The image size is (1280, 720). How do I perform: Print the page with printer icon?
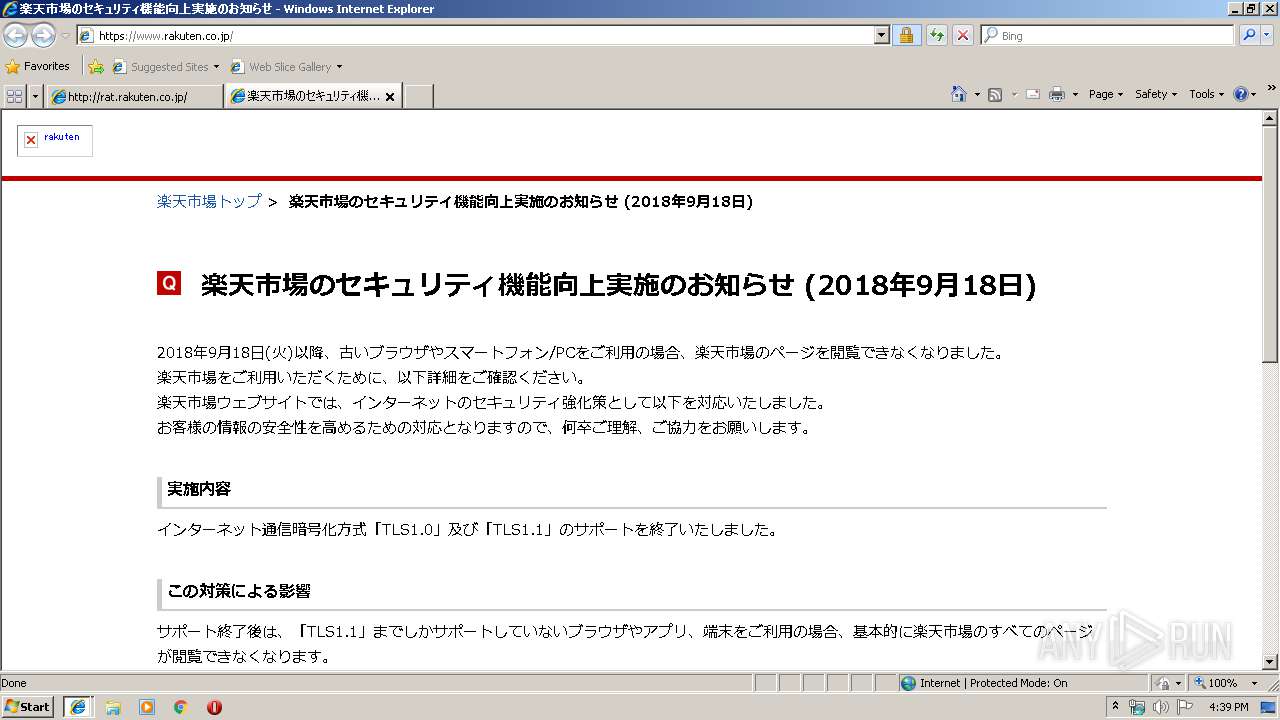[x=1057, y=94]
